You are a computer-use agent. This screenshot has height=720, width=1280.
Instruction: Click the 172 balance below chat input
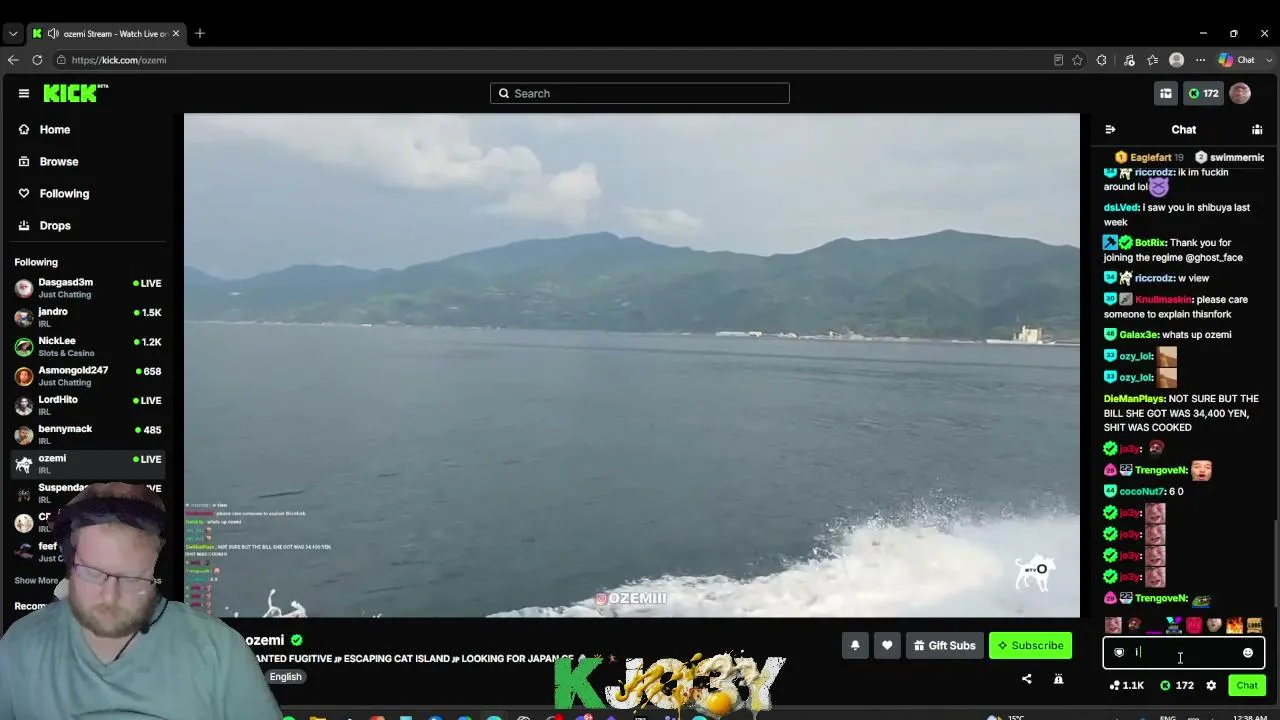[1177, 685]
